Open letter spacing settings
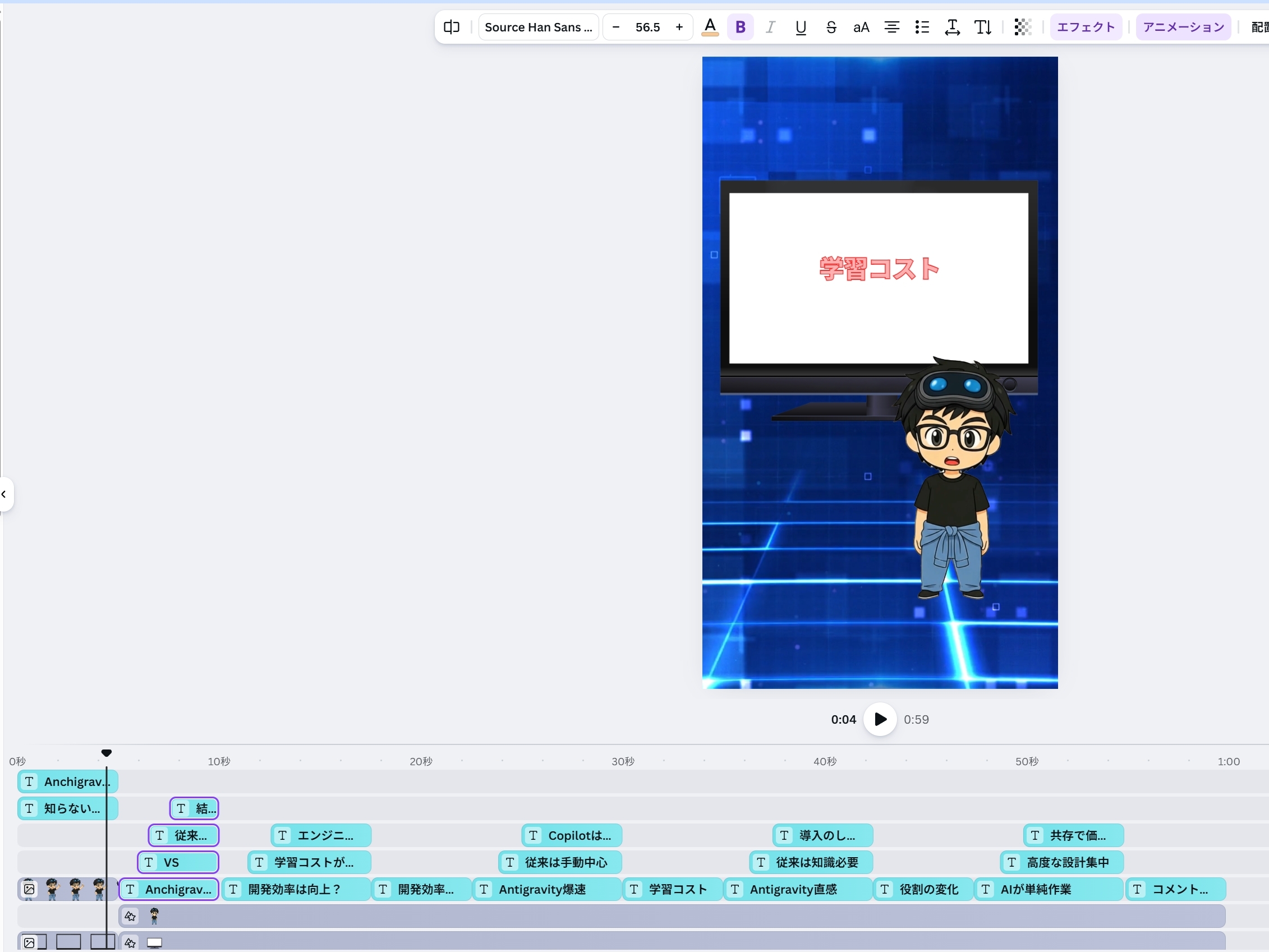 [953, 27]
